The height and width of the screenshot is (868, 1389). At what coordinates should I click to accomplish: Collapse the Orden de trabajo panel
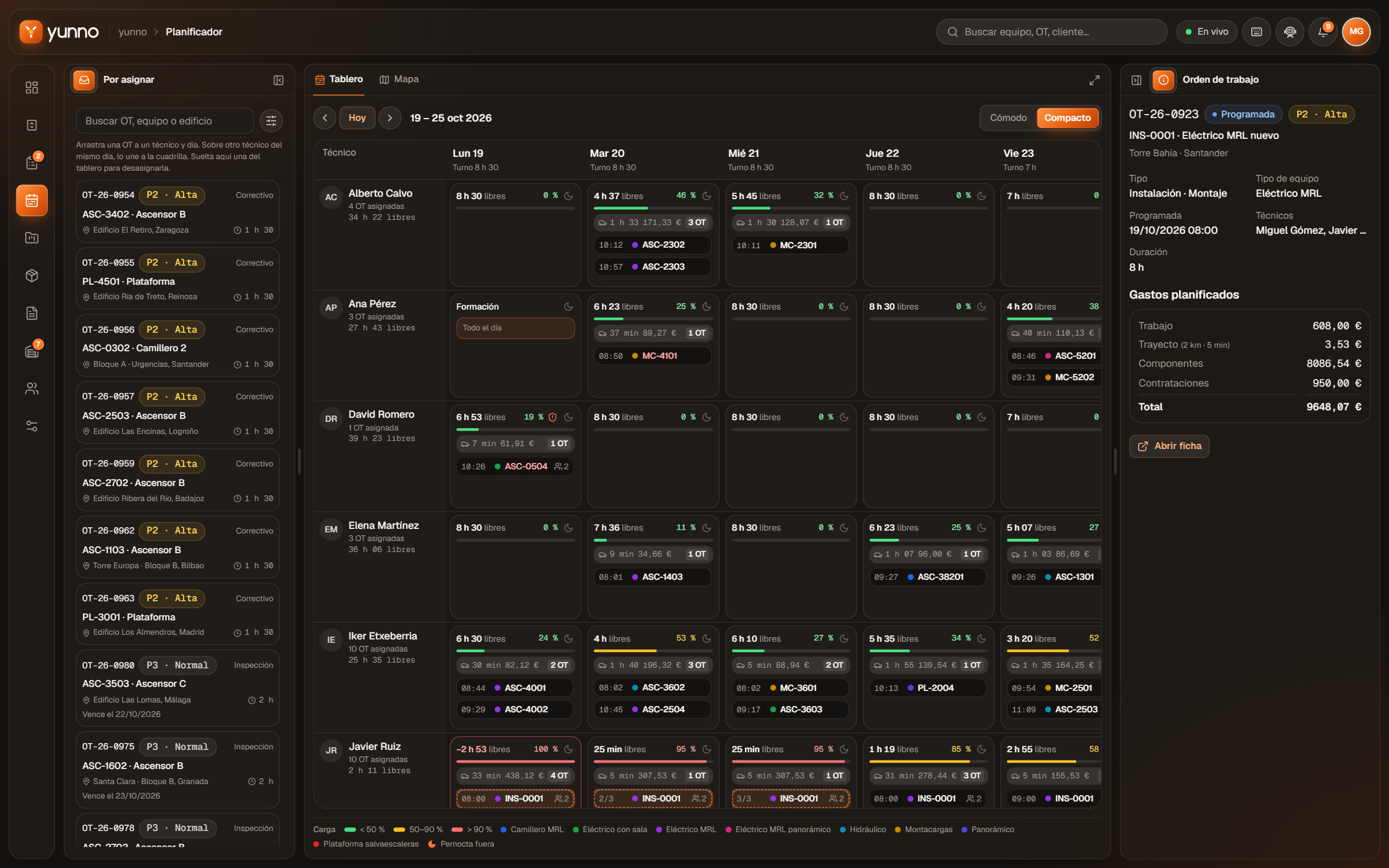click(x=1136, y=80)
